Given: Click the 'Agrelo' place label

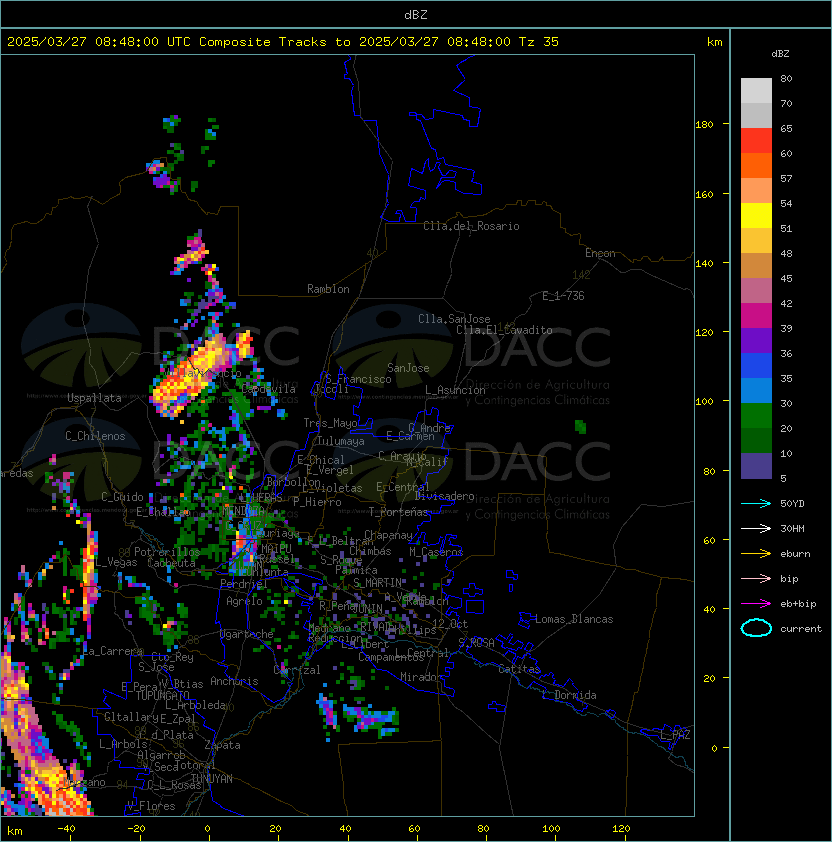Looking at the screenshot, I should click(x=244, y=601).
